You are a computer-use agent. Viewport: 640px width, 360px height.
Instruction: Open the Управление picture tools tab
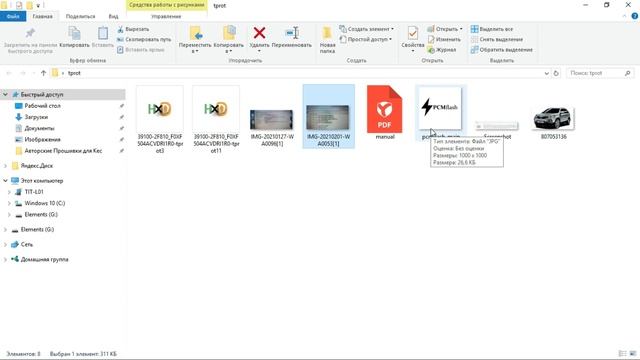tap(166, 16)
